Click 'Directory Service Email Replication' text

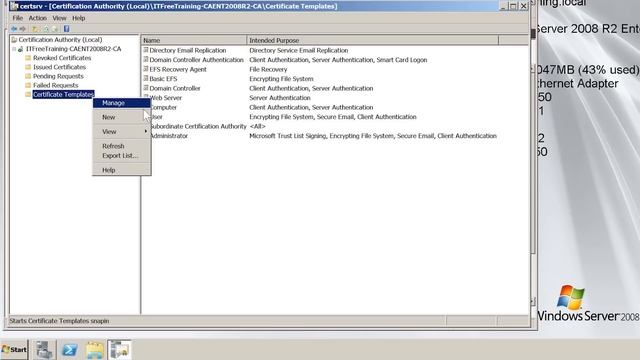[x=299, y=50]
